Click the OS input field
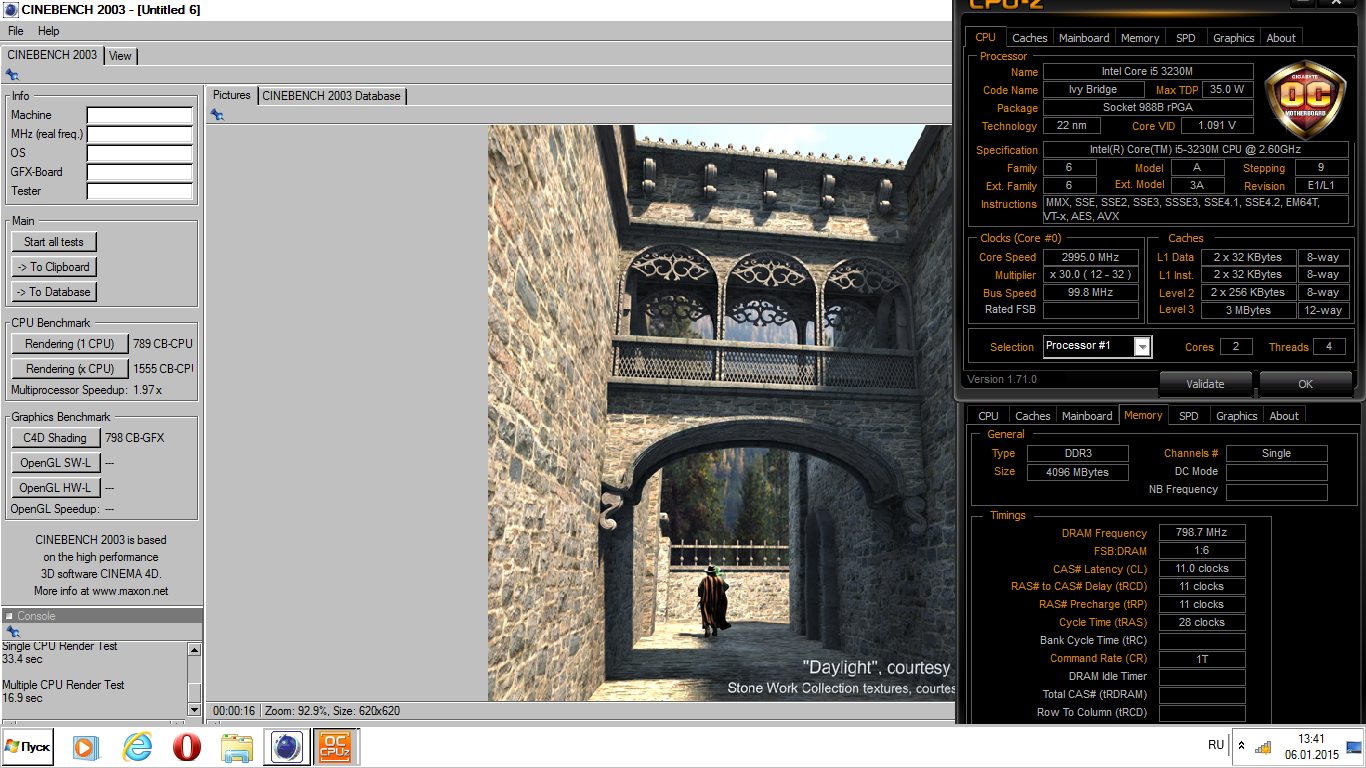Image resolution: width=1366 pixels, height=768 pixels. (140, 153)
